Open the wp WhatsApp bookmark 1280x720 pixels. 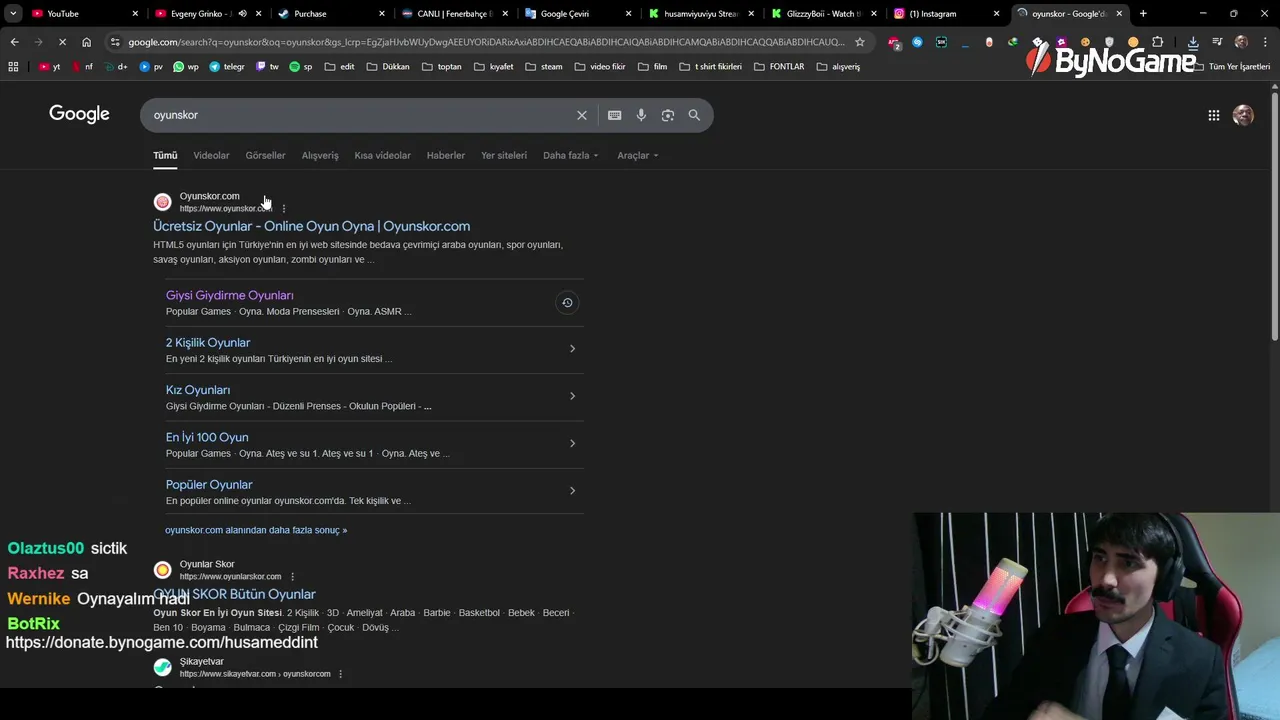186,67
